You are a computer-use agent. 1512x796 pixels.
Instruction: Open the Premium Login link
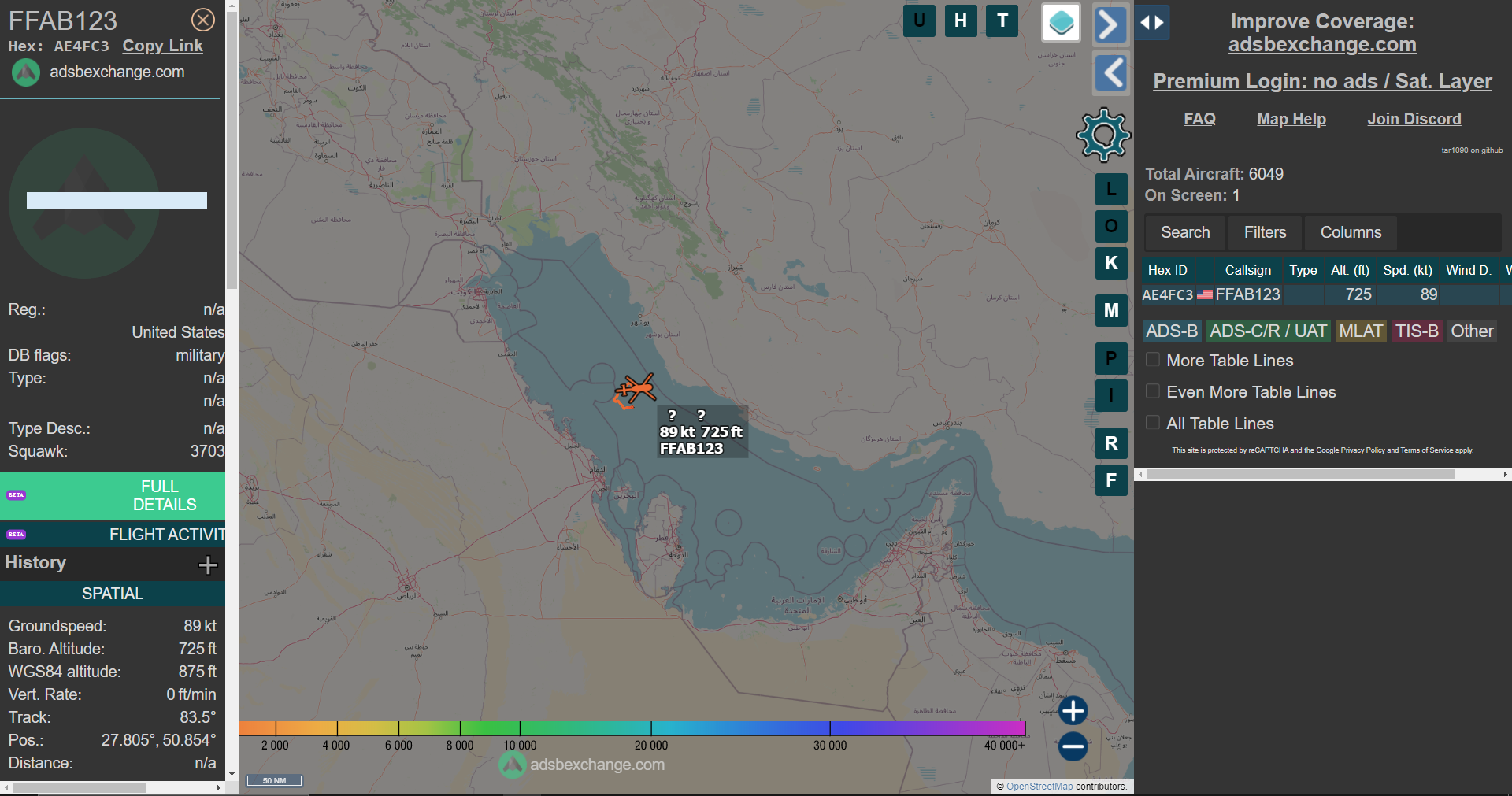pos(1322,81)
